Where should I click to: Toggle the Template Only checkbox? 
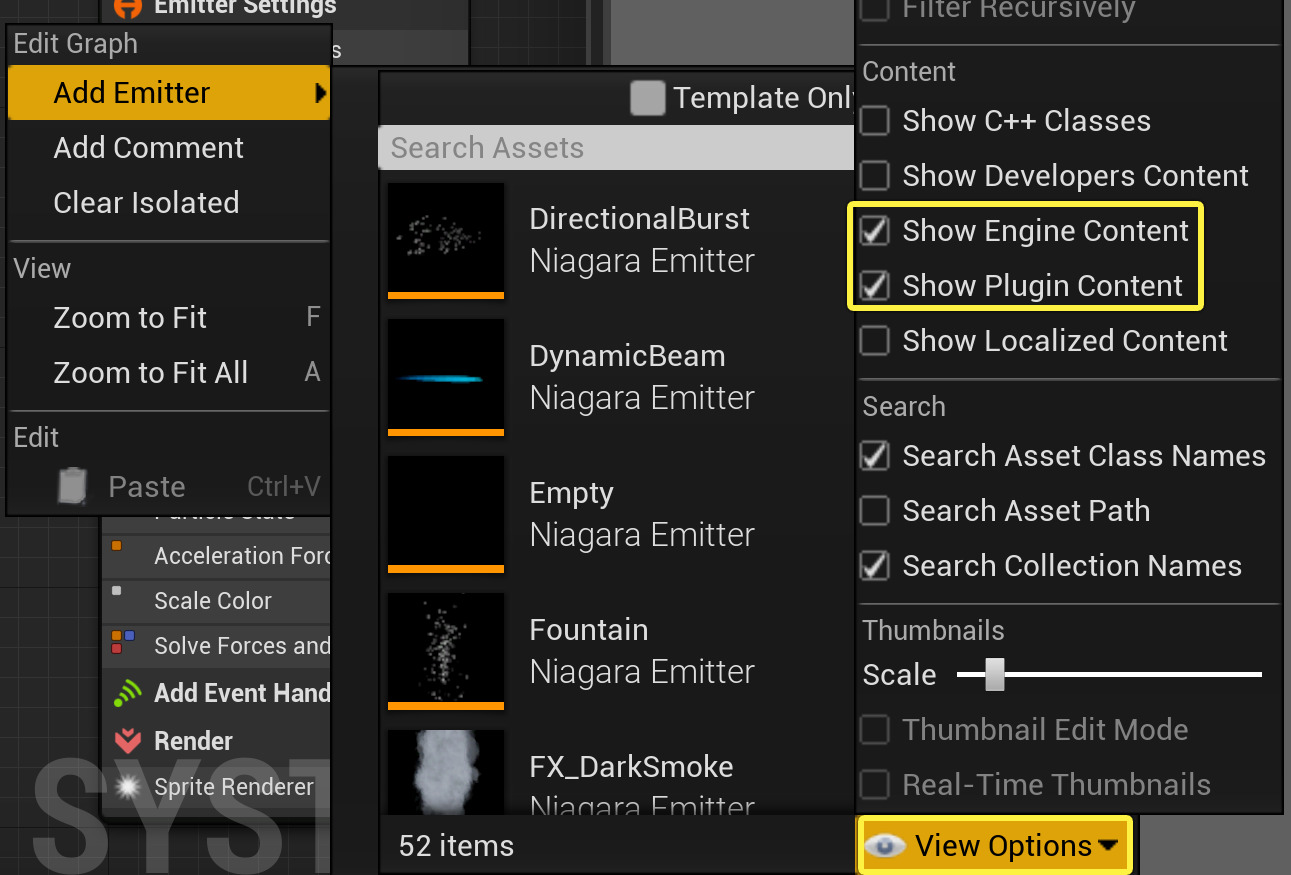tap(648, 98)
